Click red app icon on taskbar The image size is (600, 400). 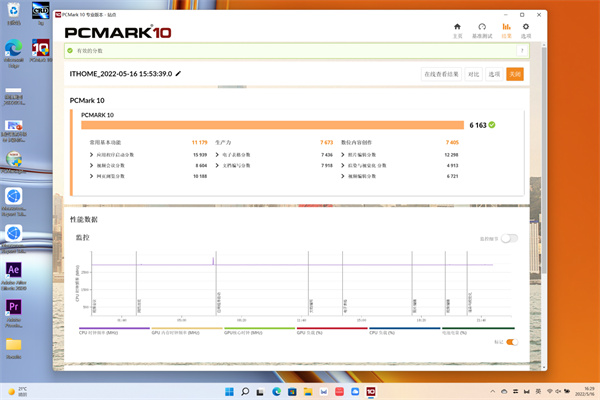339,392
